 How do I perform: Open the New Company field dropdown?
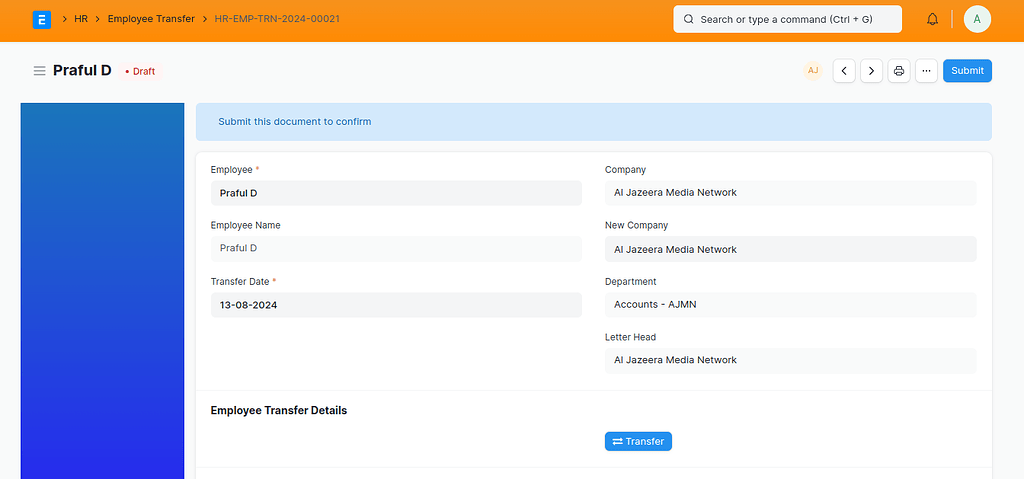pyautogui.click(x=790, y=249)
